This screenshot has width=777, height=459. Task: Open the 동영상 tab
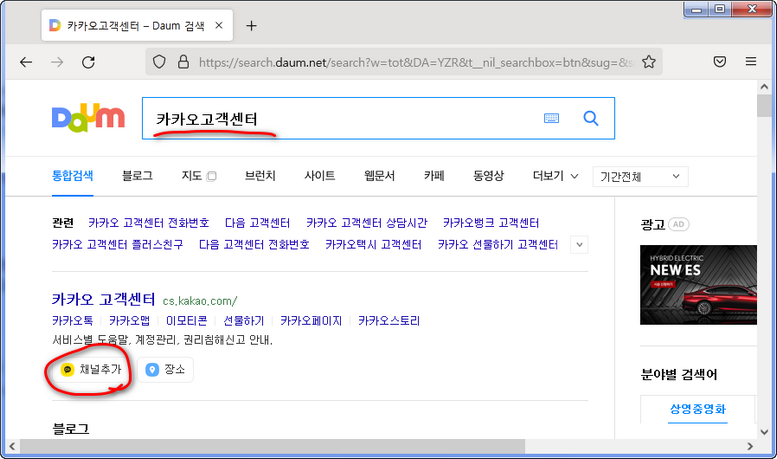click(x=489, y=175)
